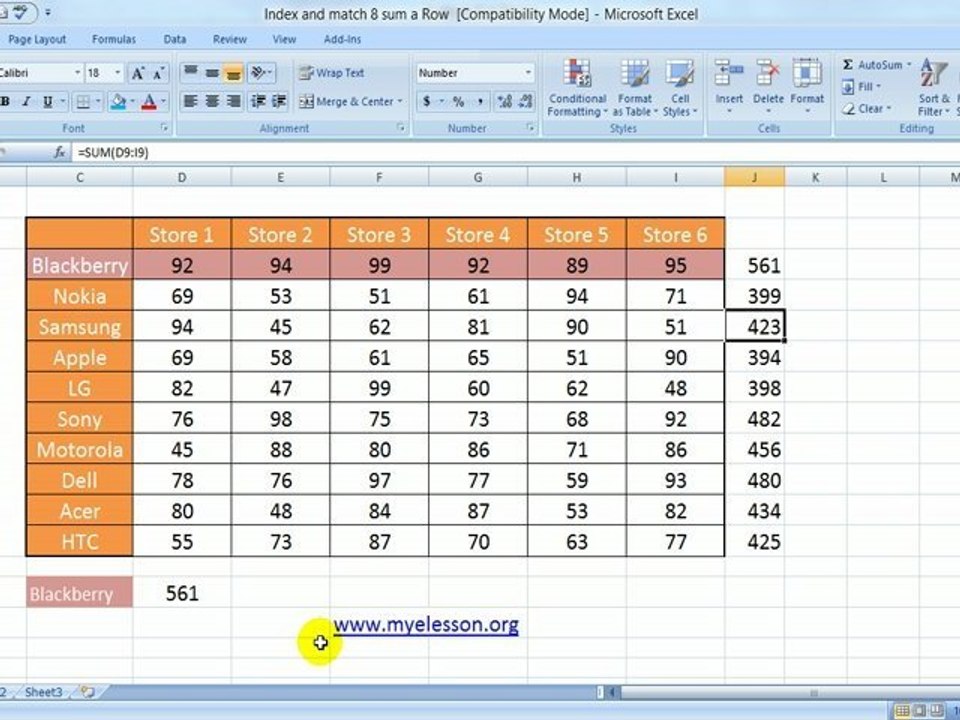Viewport: 960px width, 720px height.
Task: Open the www.myelesson.org hyperlink
Action: coord(426,624)
